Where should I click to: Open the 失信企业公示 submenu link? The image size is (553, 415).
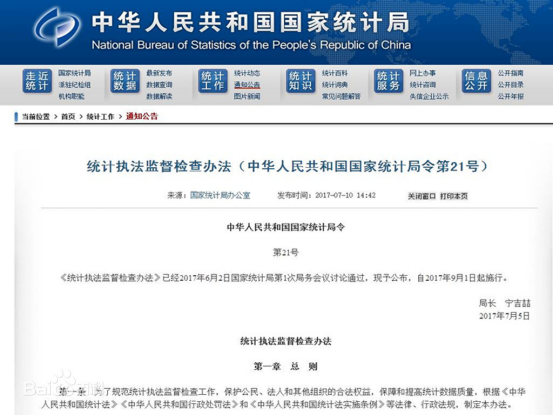tap(429, 96)
